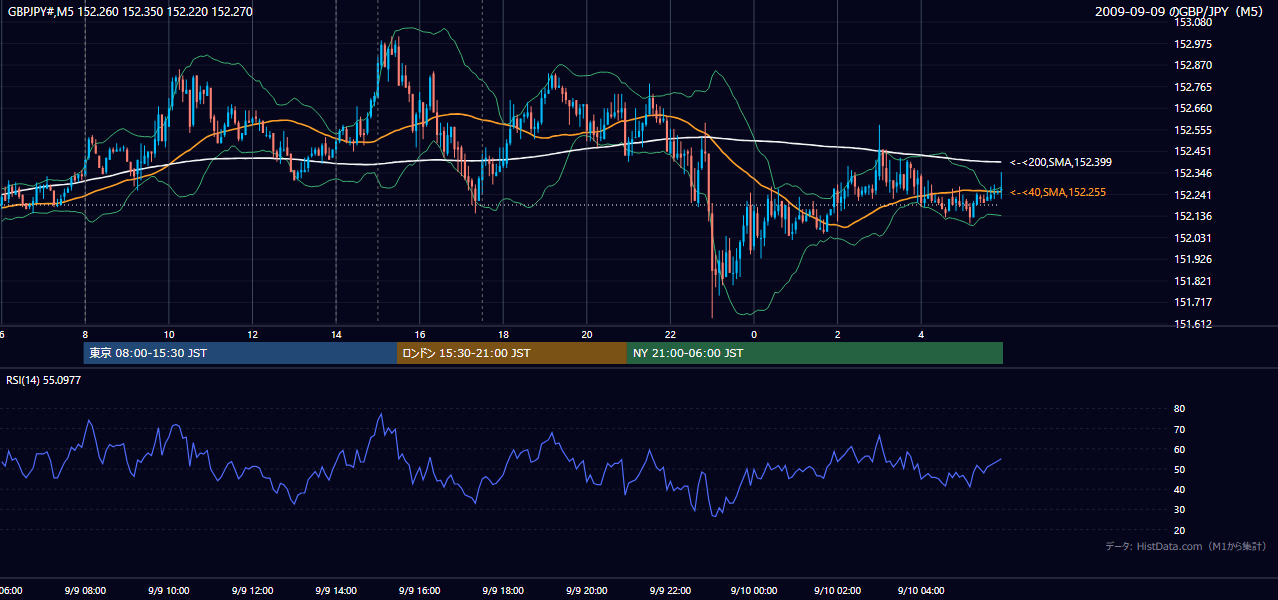Click the <-<40,SMA,152.255 label

coord(1058,192)
